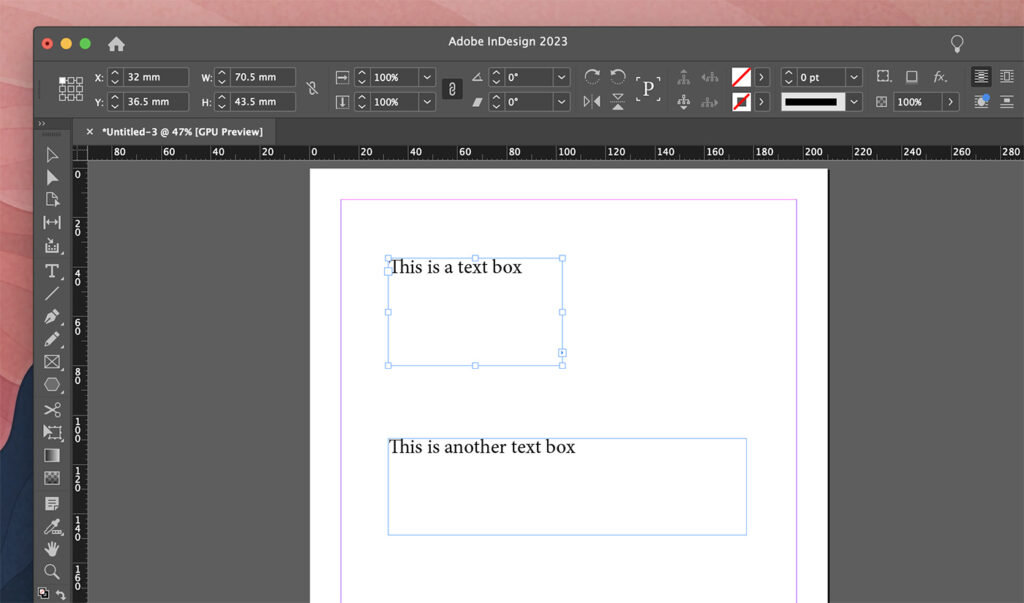The height and width of the screenshot is (603, 1024).
Task: Select the Line tool
Action: coord(53,295)
